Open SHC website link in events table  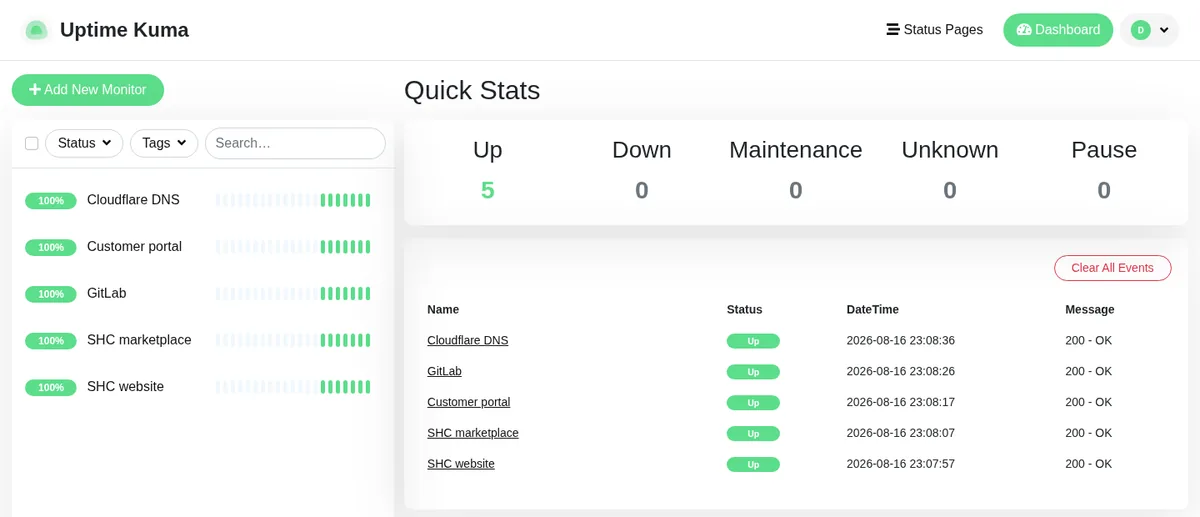pyautogui.click(x=461, y=464)
